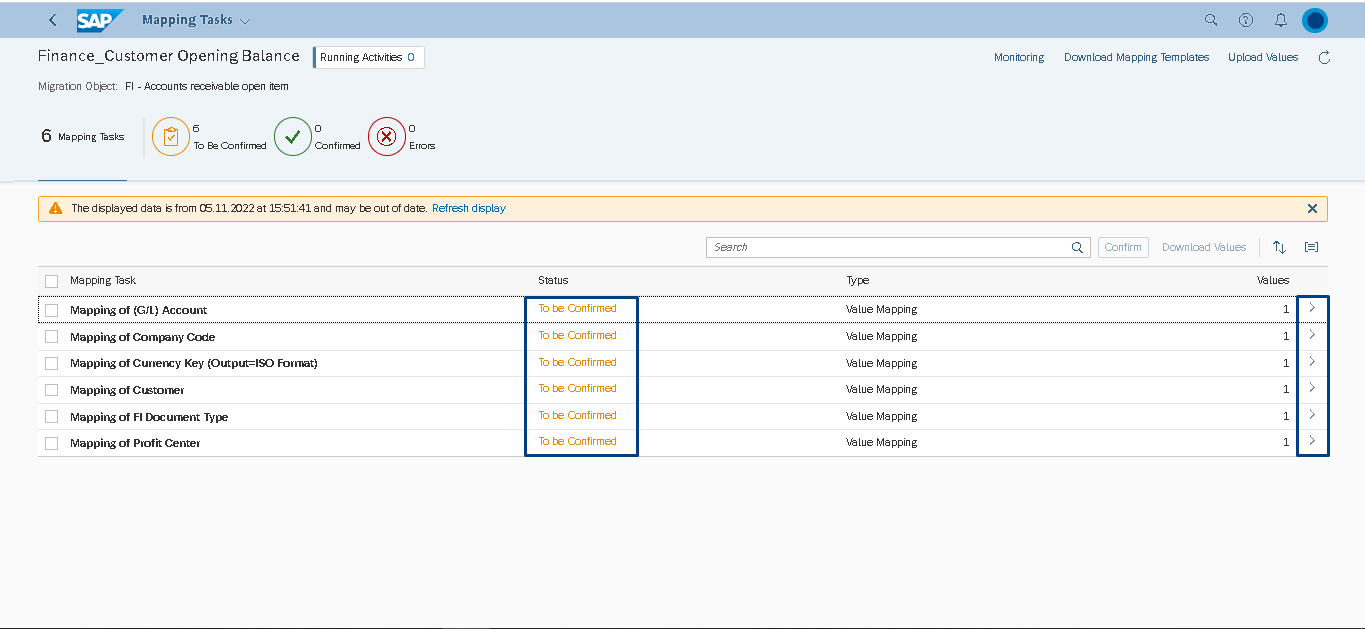Select all rows via the header checkbox

coord(52,281)
